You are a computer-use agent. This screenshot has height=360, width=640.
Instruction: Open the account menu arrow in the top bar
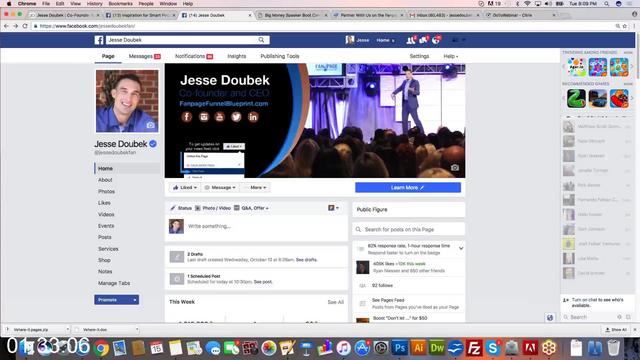coord(463,40)
